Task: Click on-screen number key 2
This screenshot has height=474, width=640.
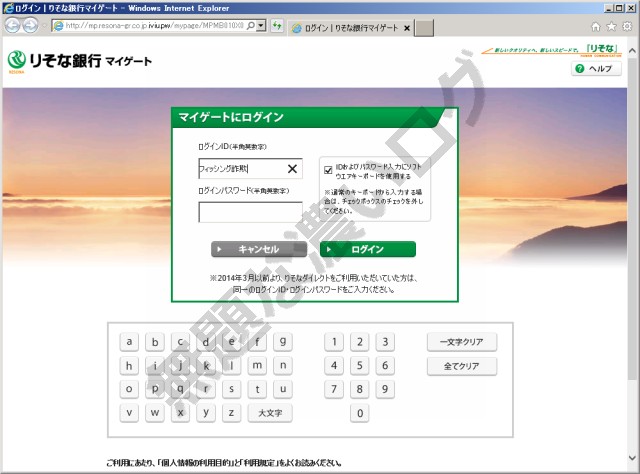Action: coord(360,342)
